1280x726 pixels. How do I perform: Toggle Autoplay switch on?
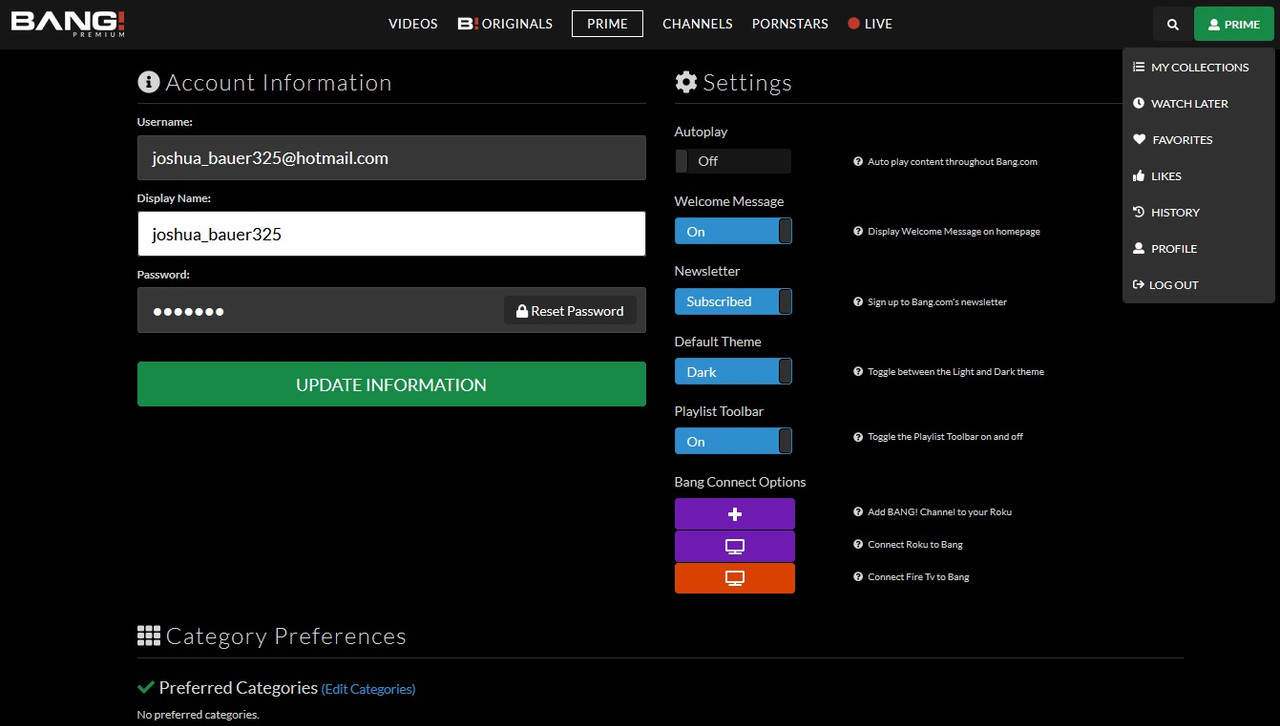733,161
